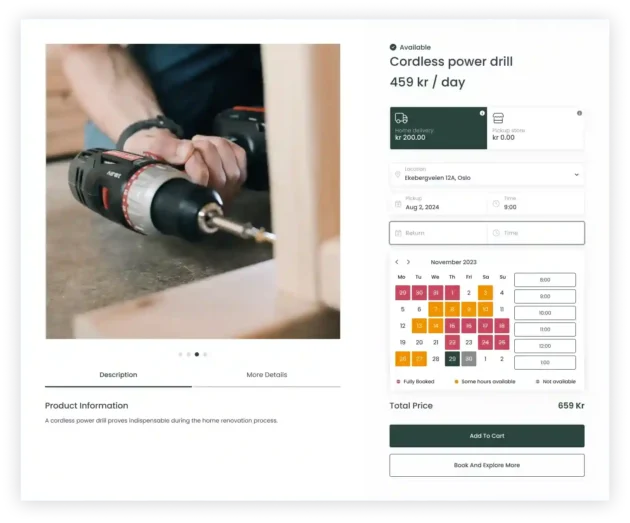Select available date 12 in calendar
Image resolution: width=630 pixels, height=523 pixels.
(x=403, y=326)
